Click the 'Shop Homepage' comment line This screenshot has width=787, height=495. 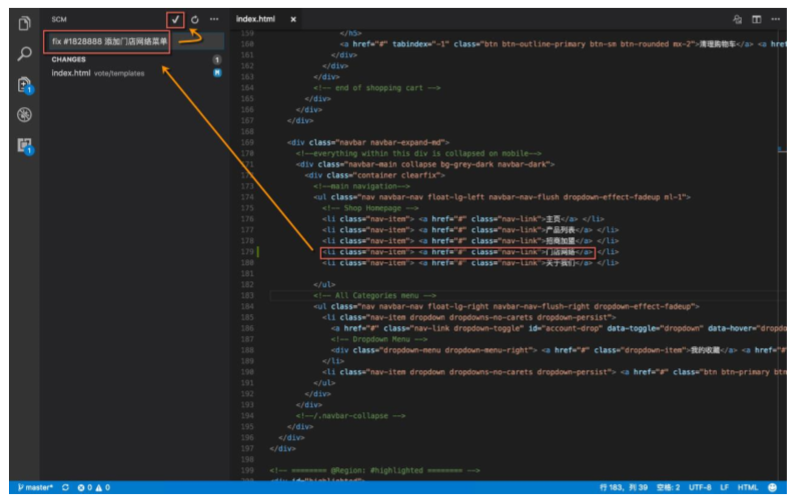[x=370, y=208]
